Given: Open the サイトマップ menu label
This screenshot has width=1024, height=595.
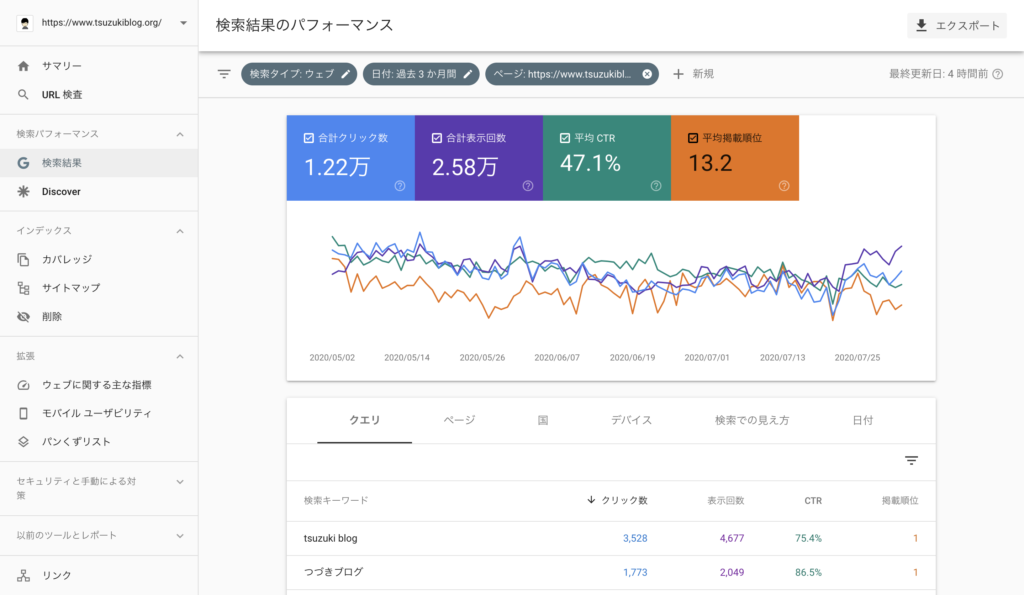Looking at the screenshot, I should (71, 288).
